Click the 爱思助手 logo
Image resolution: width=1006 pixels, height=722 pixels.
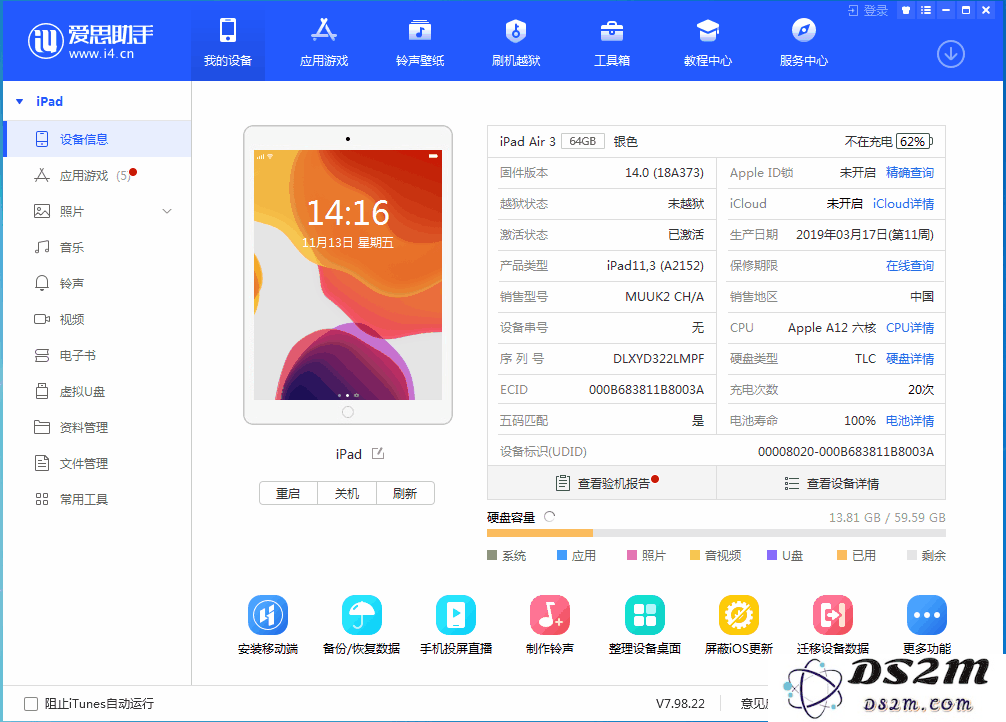[90, 41]
